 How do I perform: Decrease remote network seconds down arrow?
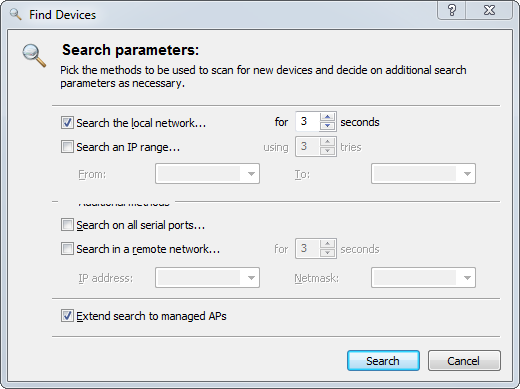(327, 253)
